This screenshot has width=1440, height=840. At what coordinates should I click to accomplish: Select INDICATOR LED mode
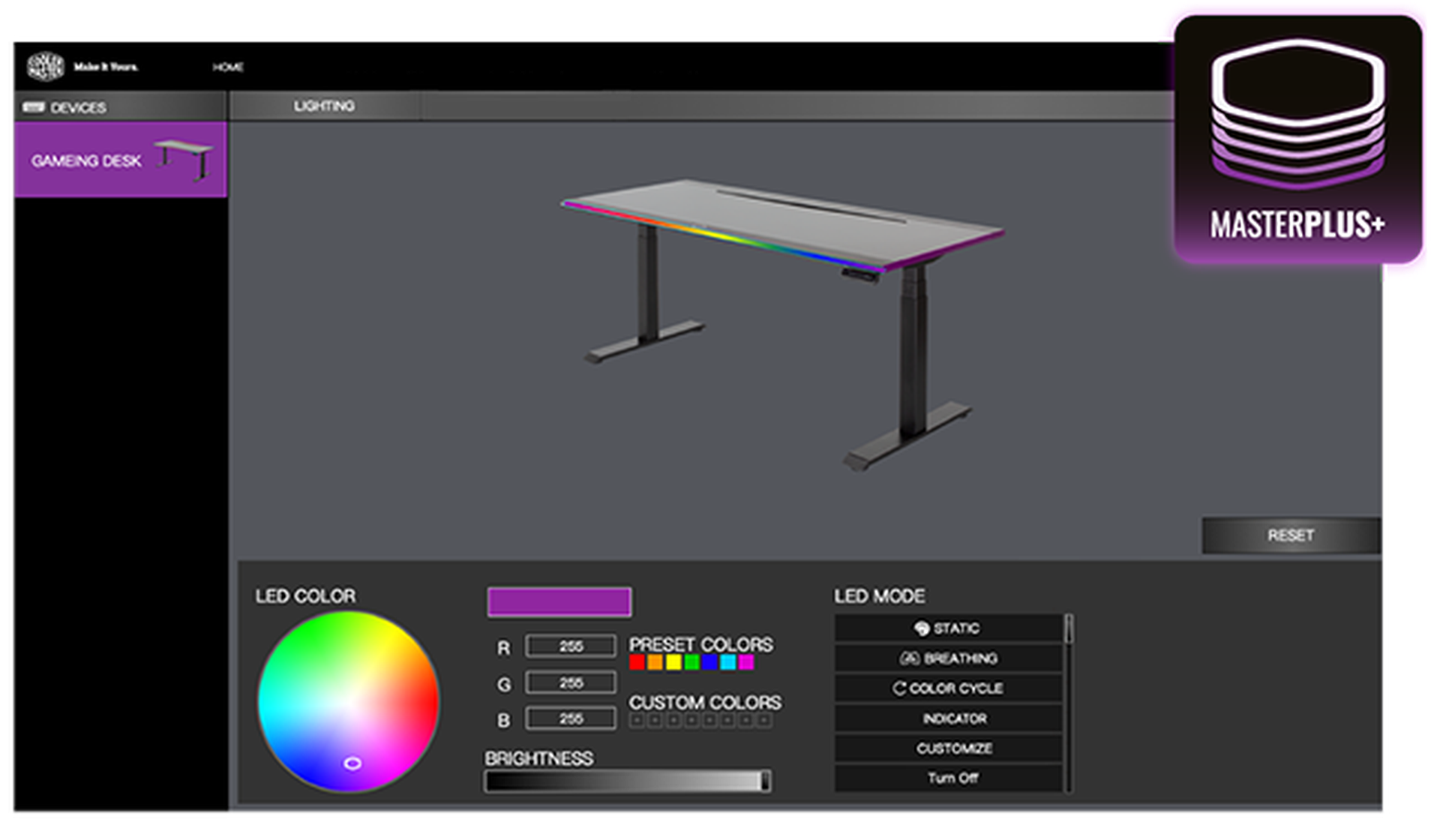[x=949, y=718]
